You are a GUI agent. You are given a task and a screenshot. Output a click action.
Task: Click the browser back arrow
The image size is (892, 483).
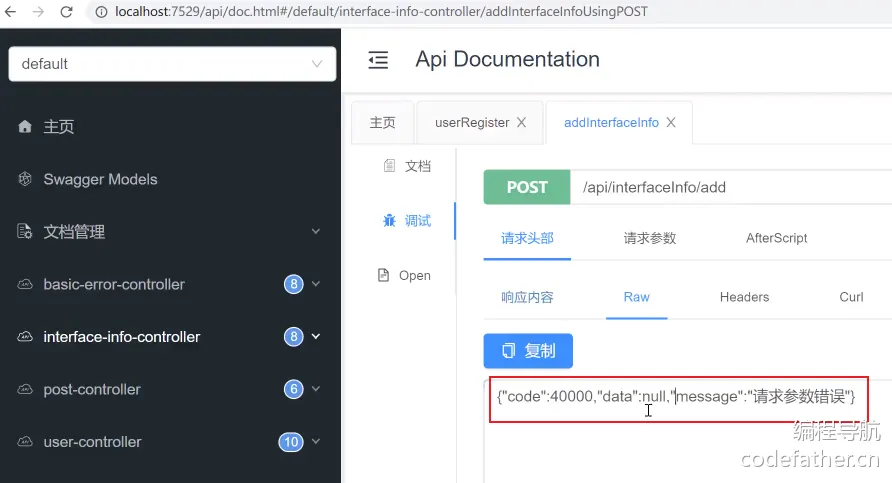pyautogui.click(x=10, y=11)
